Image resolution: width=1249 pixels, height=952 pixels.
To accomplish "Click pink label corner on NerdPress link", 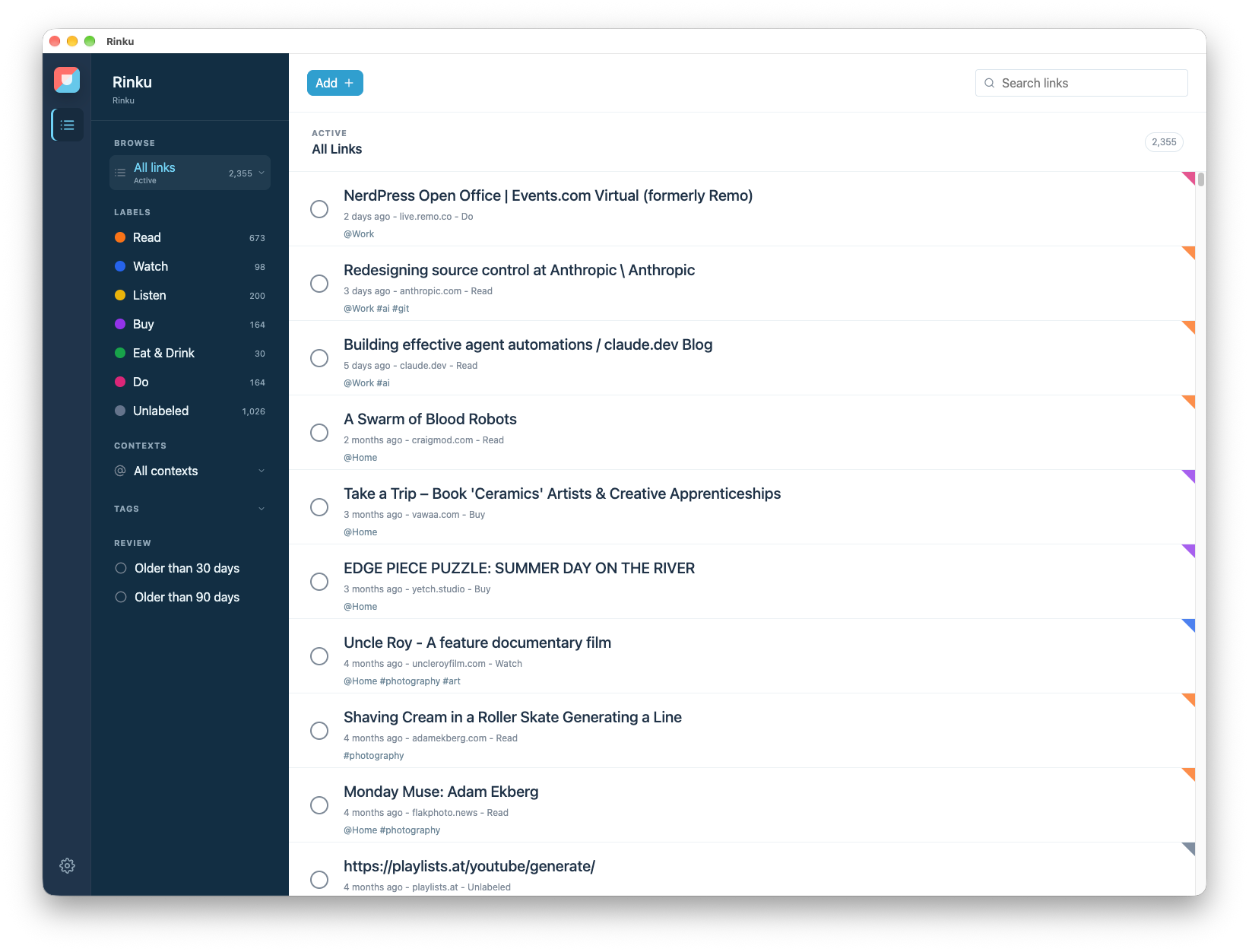I will click(1189, 178).
